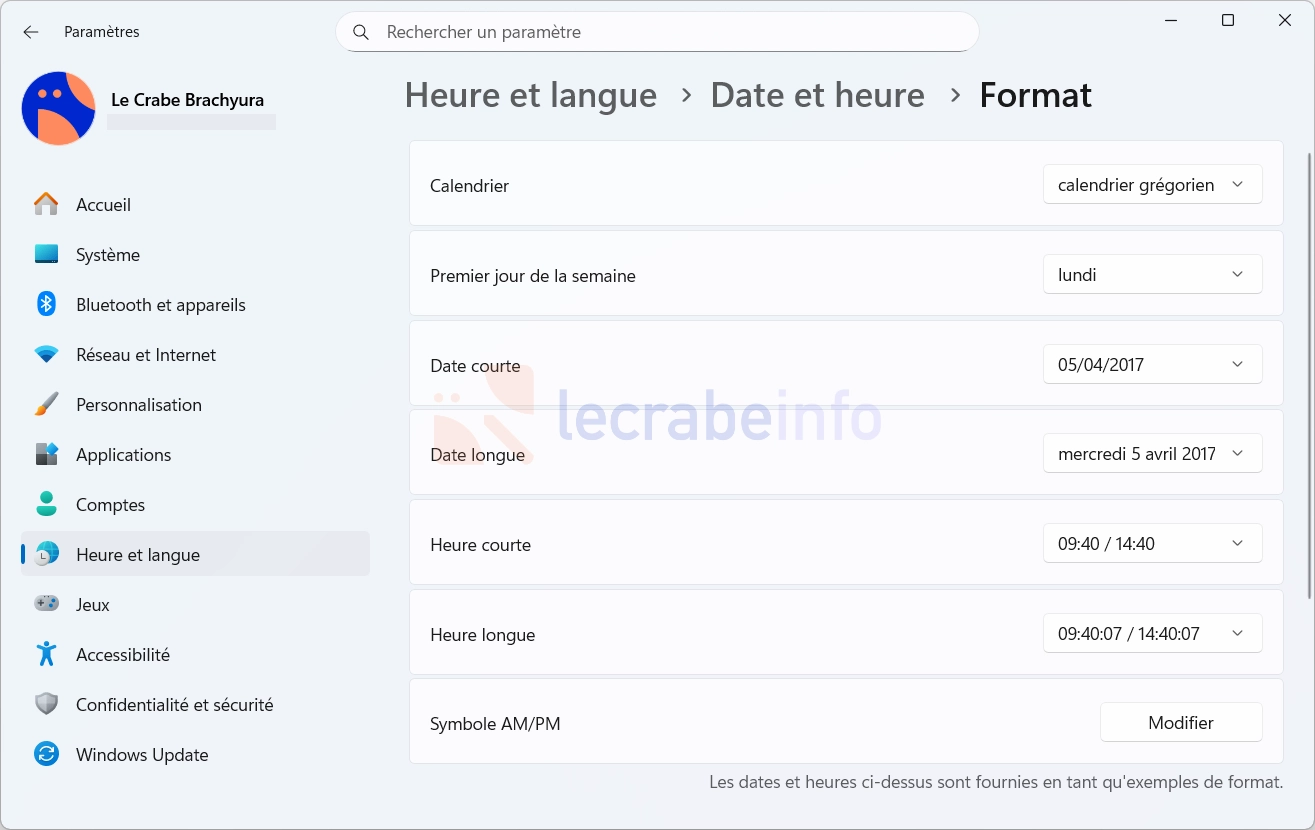Click the Heure et langue globe icon

(46, 554)
